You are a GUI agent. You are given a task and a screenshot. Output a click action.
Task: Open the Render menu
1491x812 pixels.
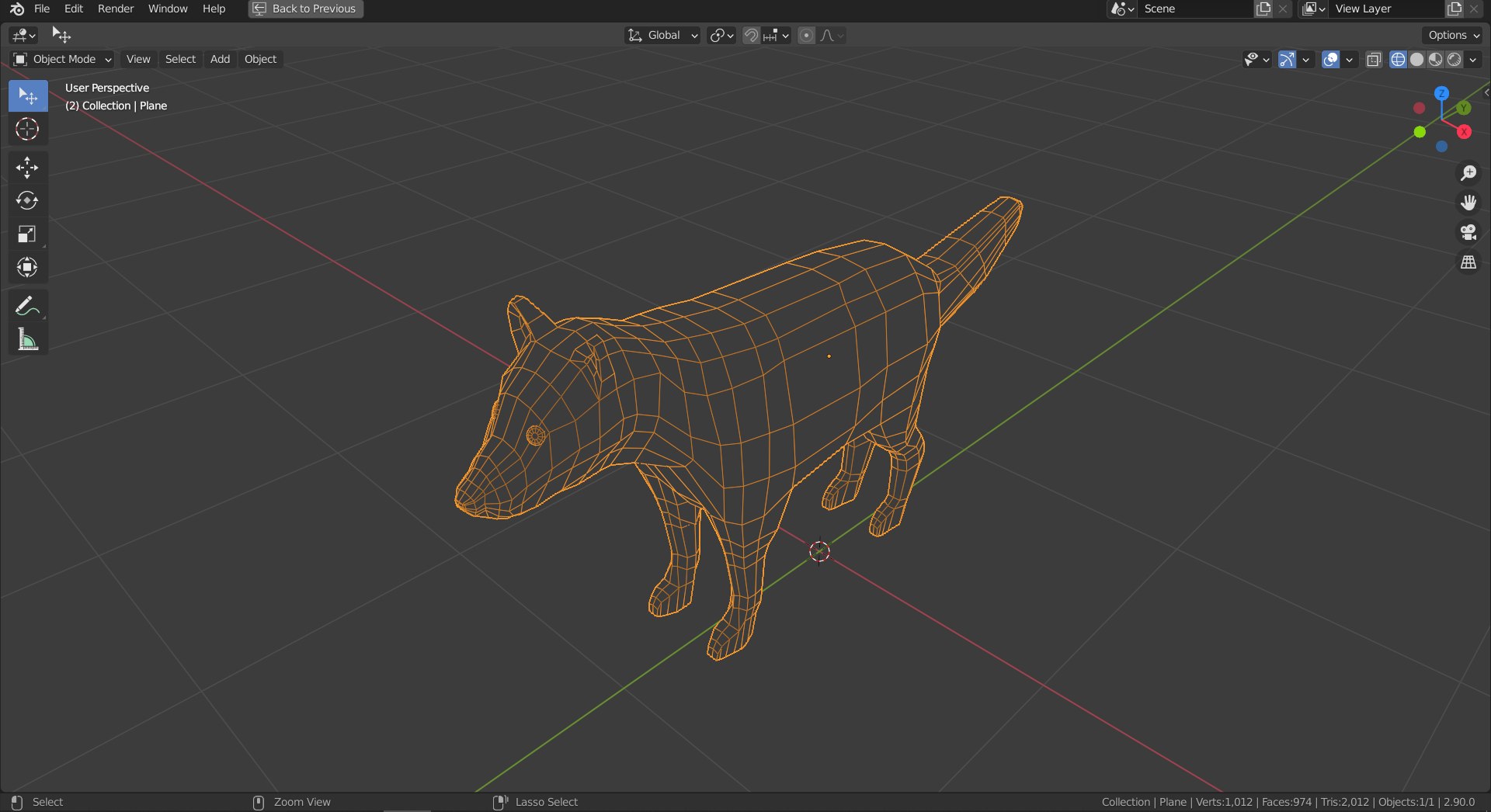click(x=116, y=9)
